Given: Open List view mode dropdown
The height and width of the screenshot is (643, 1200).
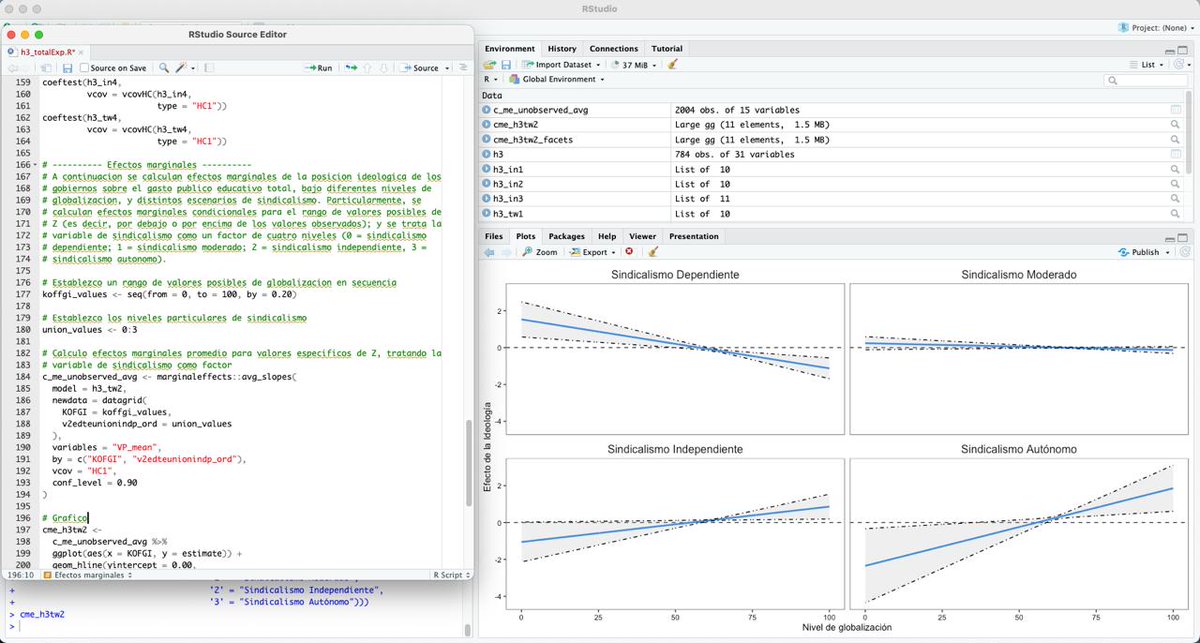Looking at the screenshot, I should click(1148, 64).
